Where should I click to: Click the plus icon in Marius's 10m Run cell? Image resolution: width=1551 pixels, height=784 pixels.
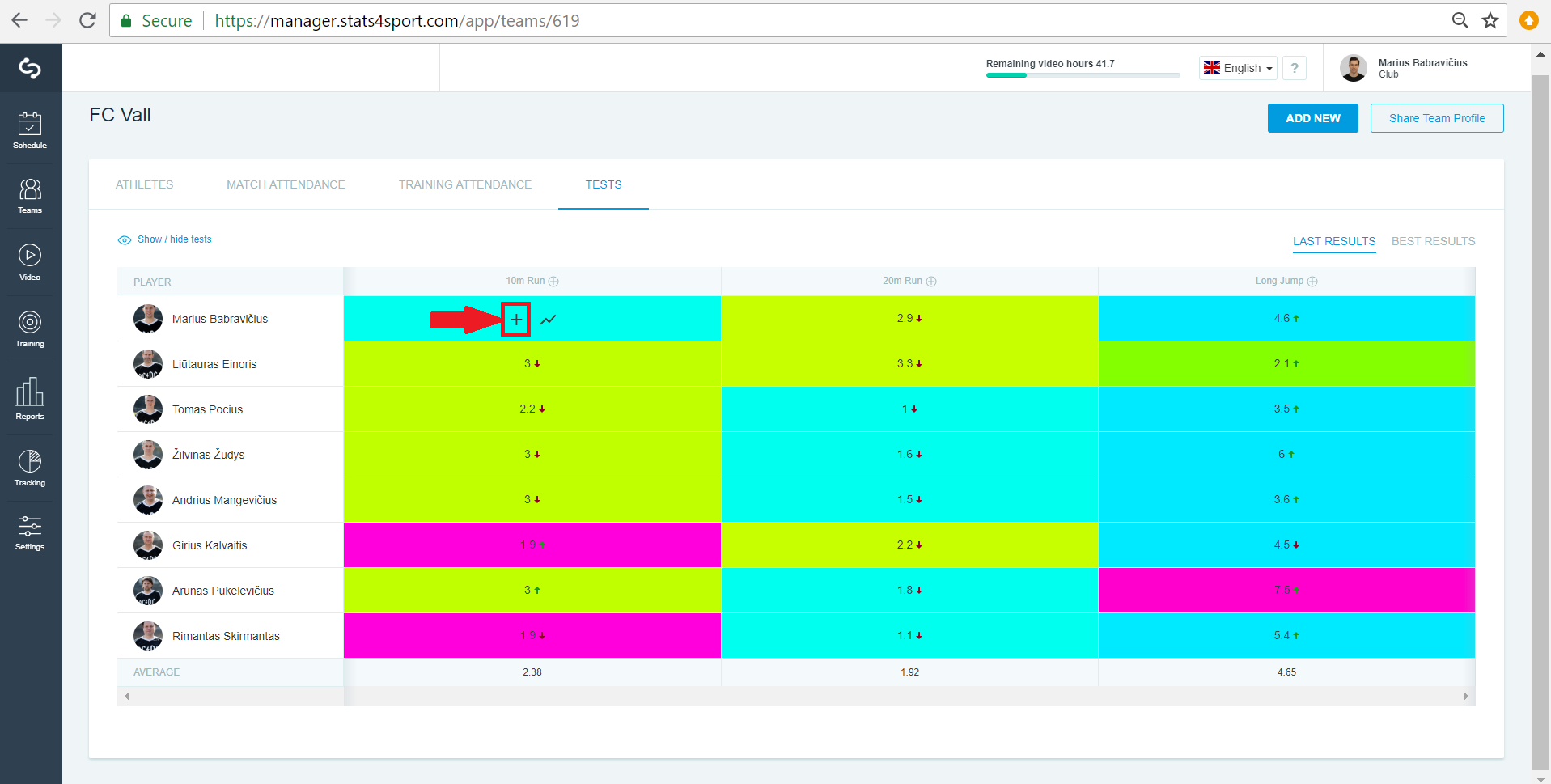(516, 320)
